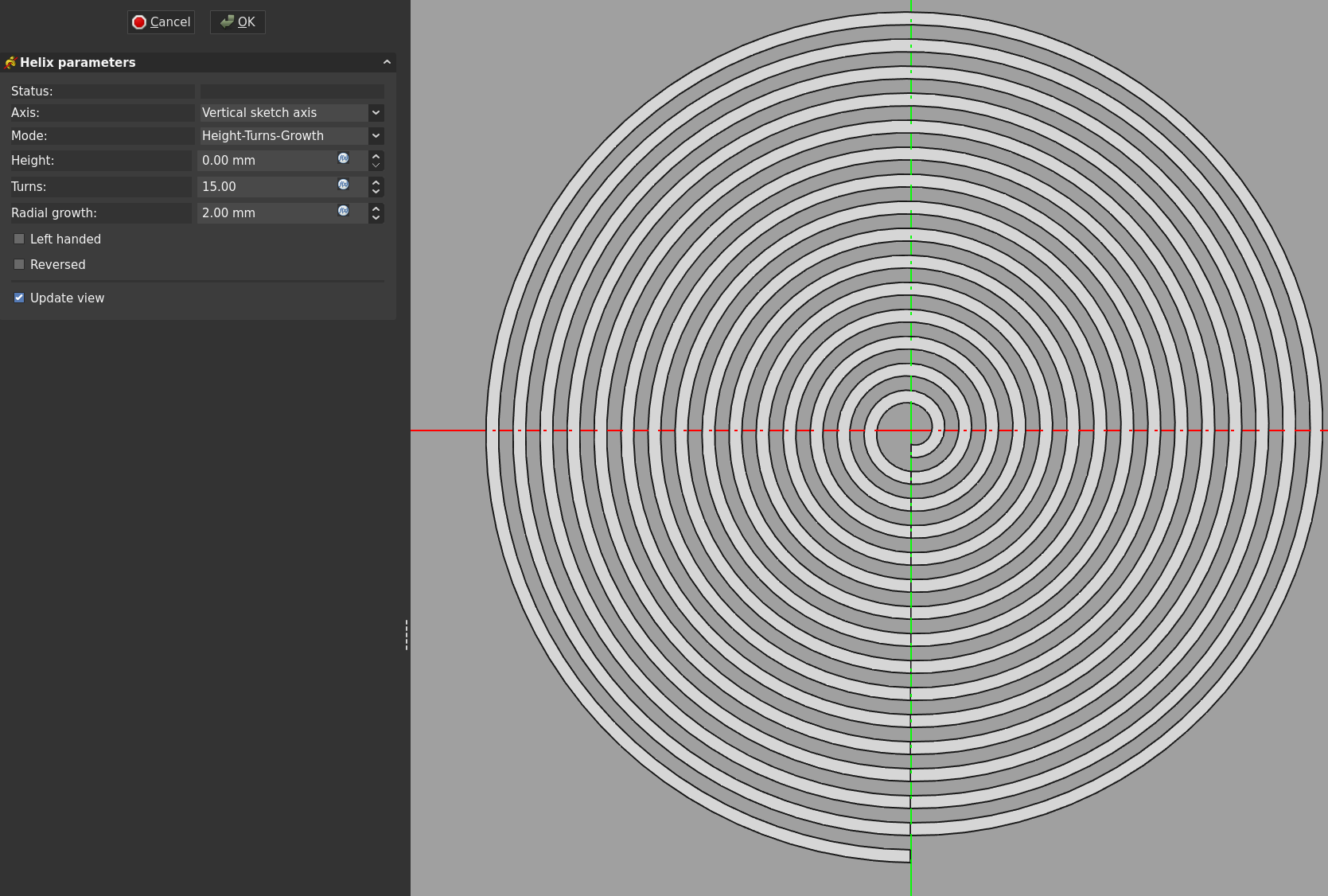This screenshot has width=1328, height=896.
Task: Decrease Radial growth with the down arrow
Action: click(x=376, y=218)
